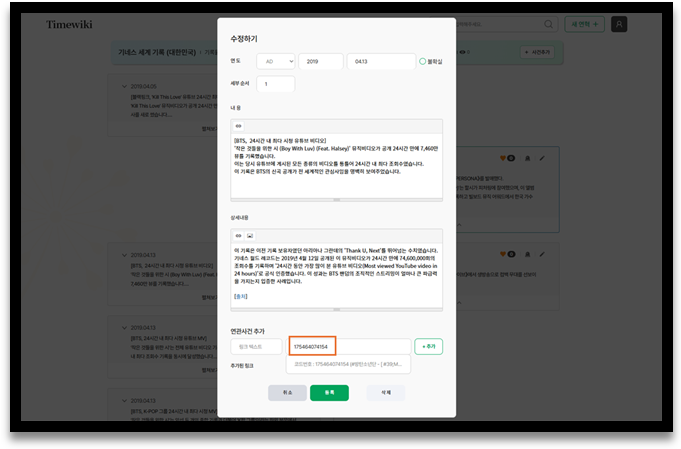681x449 pixels.
Task: Open the user profile icon in header
Action: click(x=620, y=24)
